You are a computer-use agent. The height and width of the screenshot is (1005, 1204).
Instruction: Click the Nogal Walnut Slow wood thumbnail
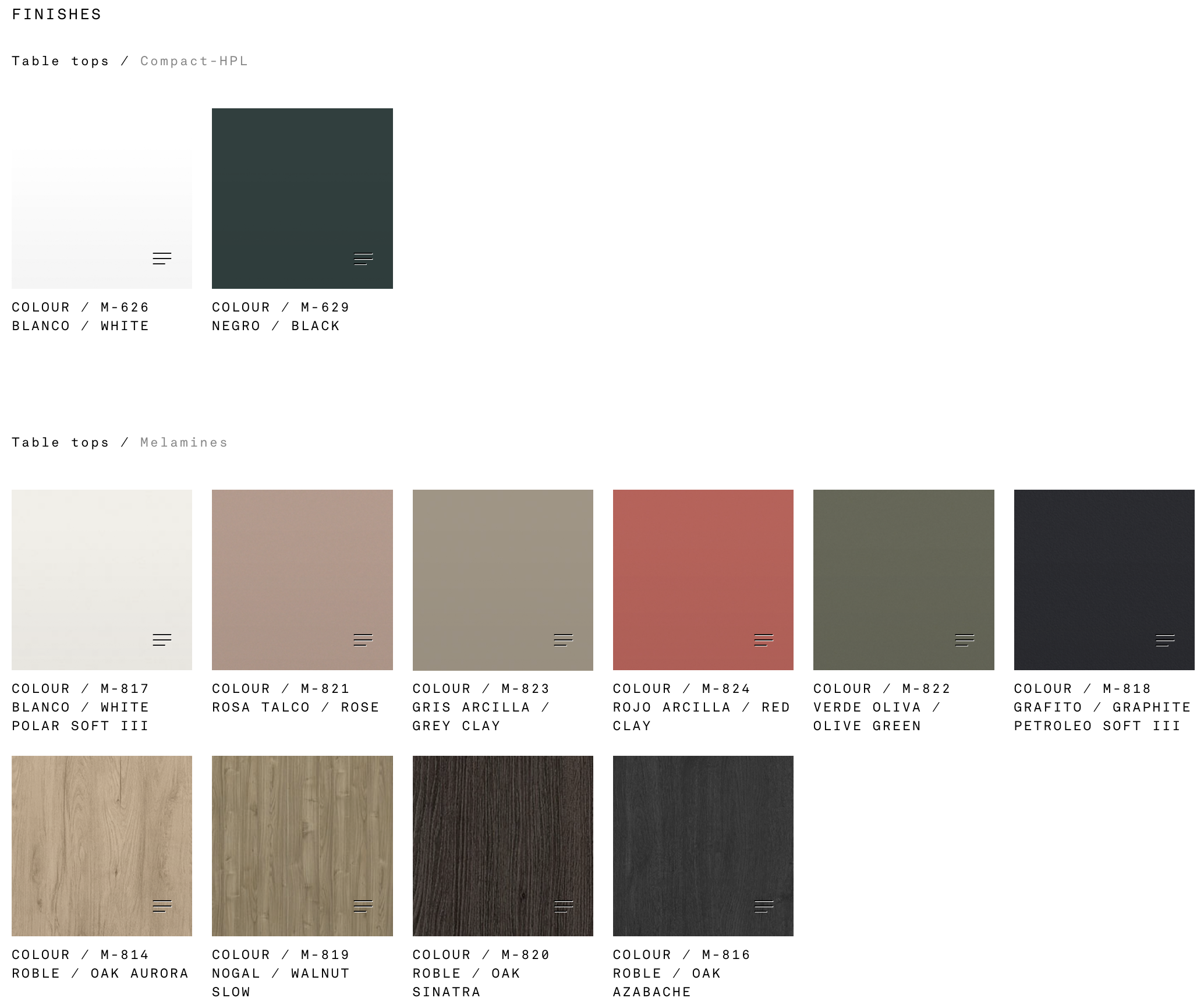(x=302, y=838)
